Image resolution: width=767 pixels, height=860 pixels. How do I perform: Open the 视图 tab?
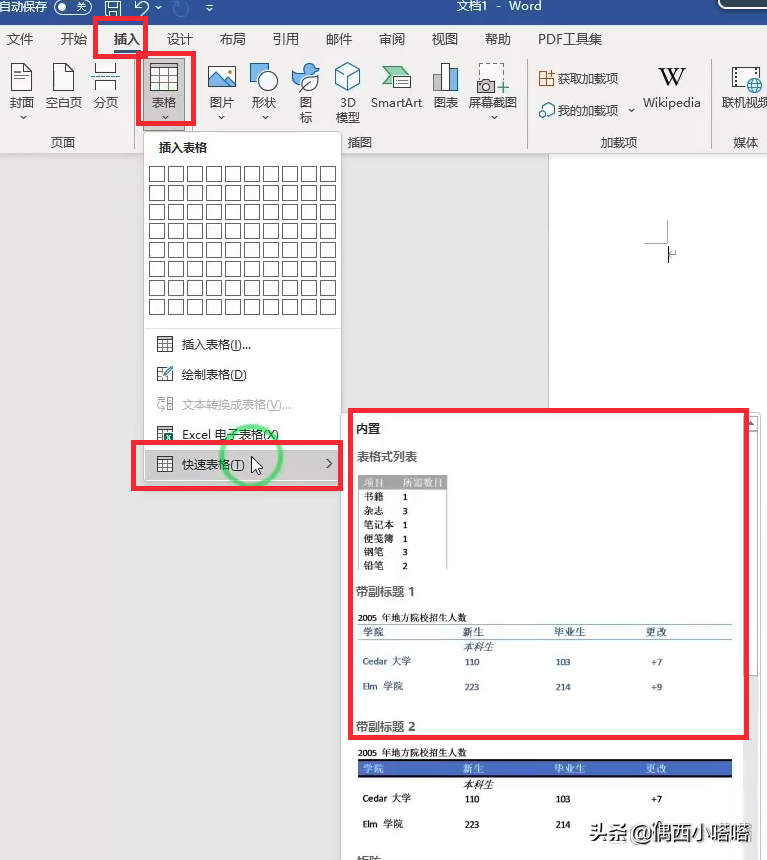(x=445, y=39)
